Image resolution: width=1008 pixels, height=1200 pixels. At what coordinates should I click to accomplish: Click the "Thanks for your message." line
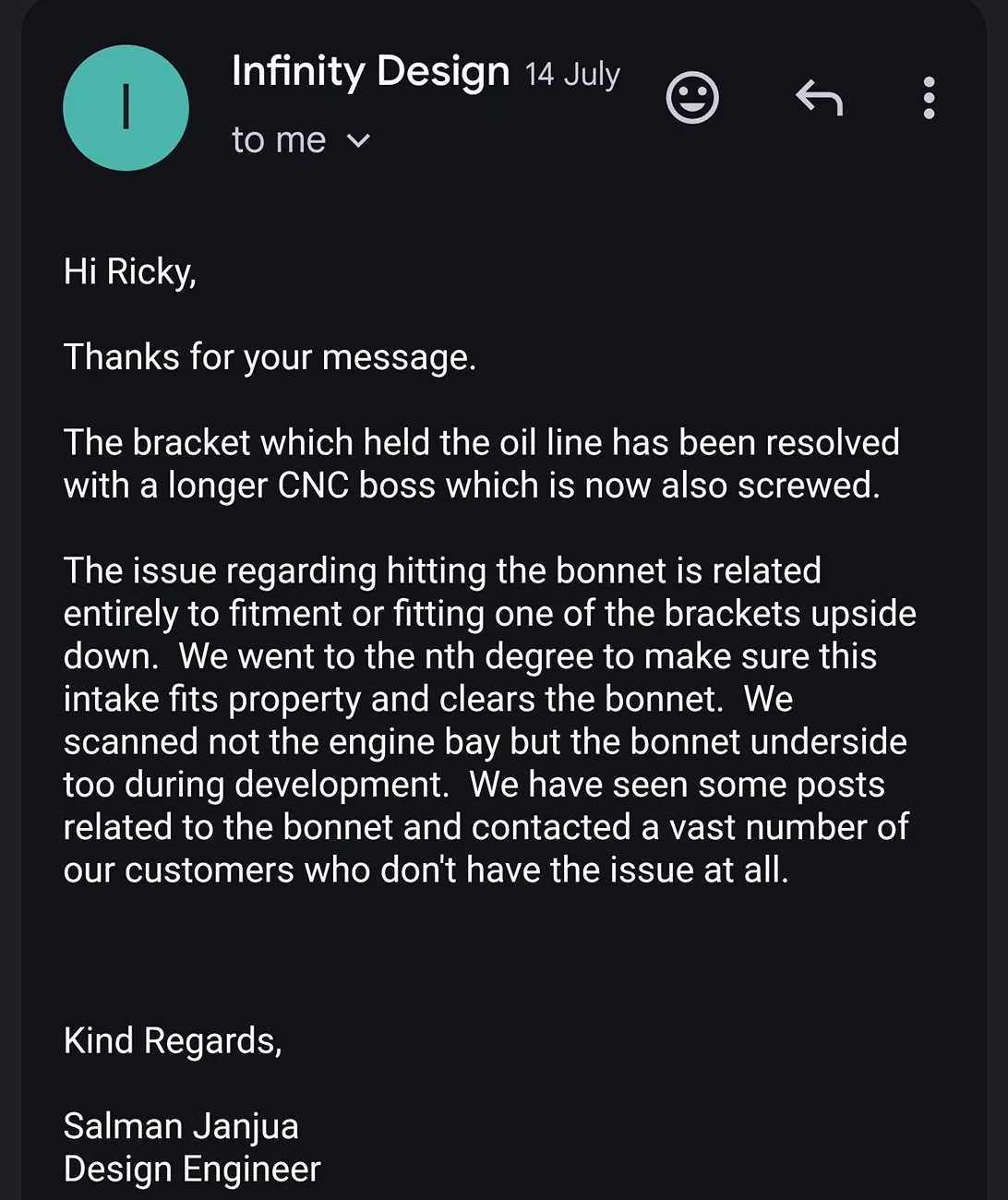click(x=270, y=357)
